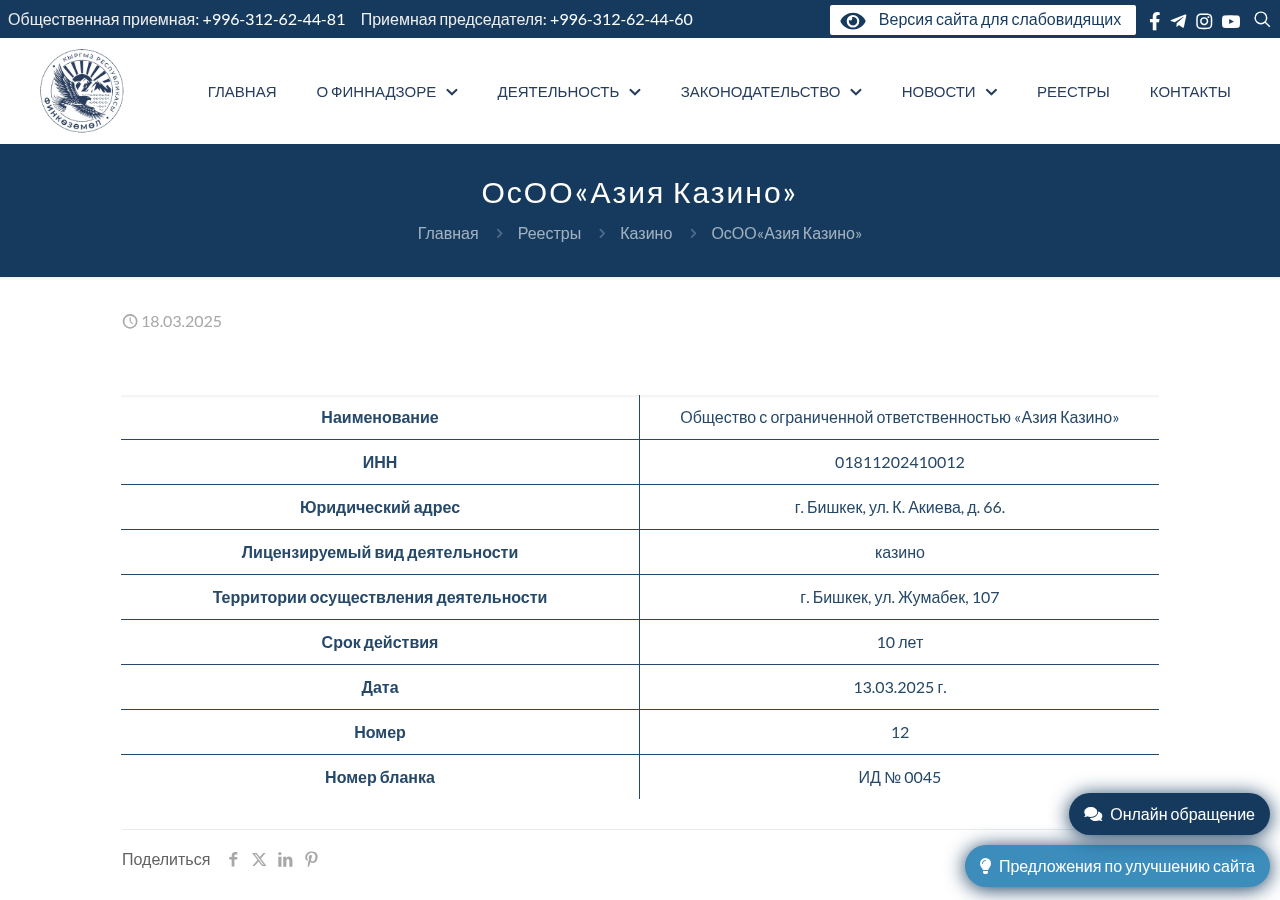Open the «Новости» menu item
Image resolution: width=1280 pixels, height=900 pixels.
click(x=938, y=92)
